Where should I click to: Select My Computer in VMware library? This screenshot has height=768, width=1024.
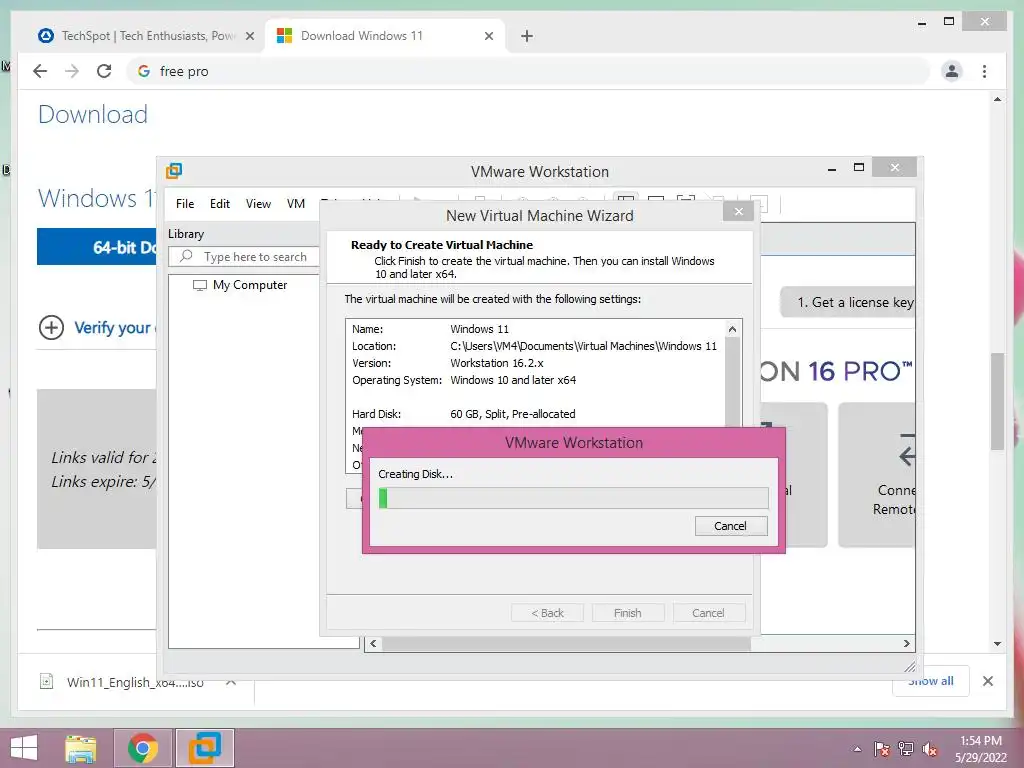coord(249,285)
